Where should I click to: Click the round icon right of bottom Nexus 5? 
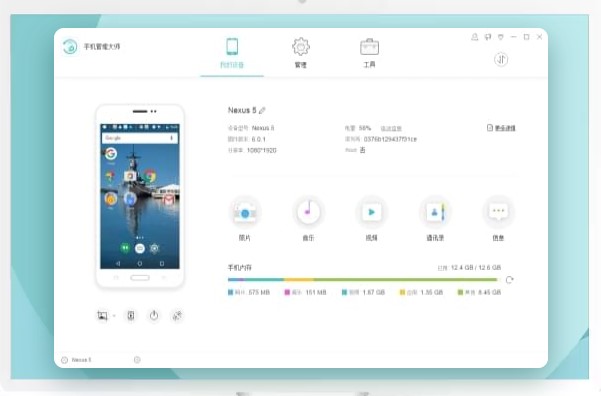(x=137, y=360)
